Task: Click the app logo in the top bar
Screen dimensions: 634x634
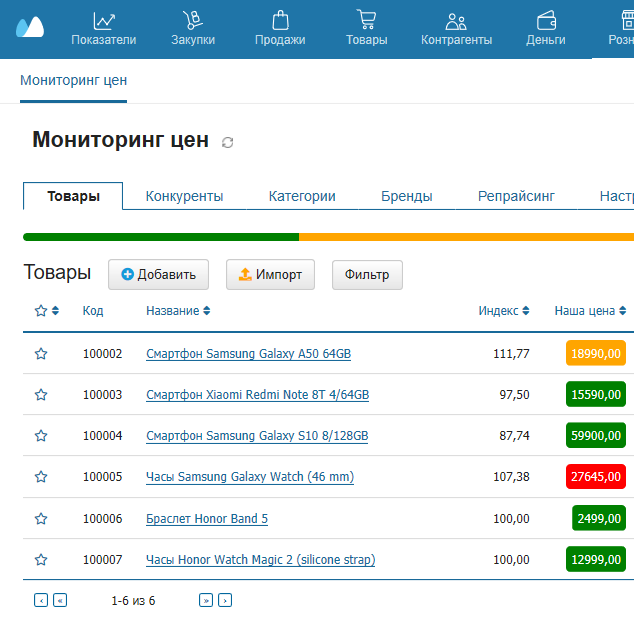Action: pyautogui.click(x=30, y=27)
